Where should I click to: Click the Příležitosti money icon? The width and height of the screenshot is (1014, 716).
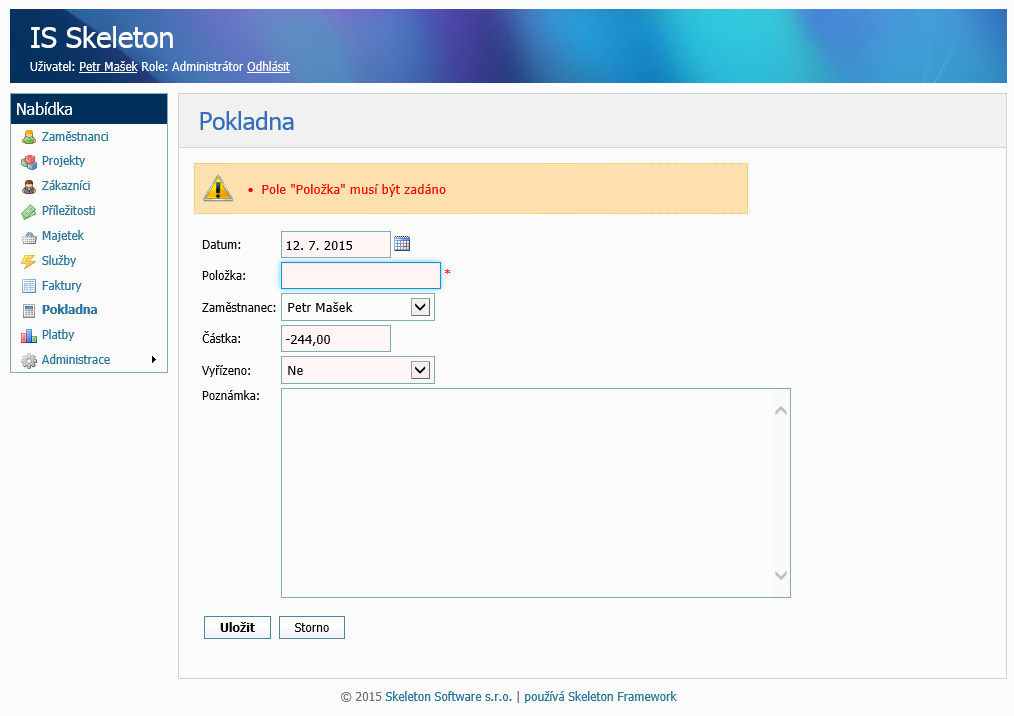pyautogui.click(x=29, y=212)
